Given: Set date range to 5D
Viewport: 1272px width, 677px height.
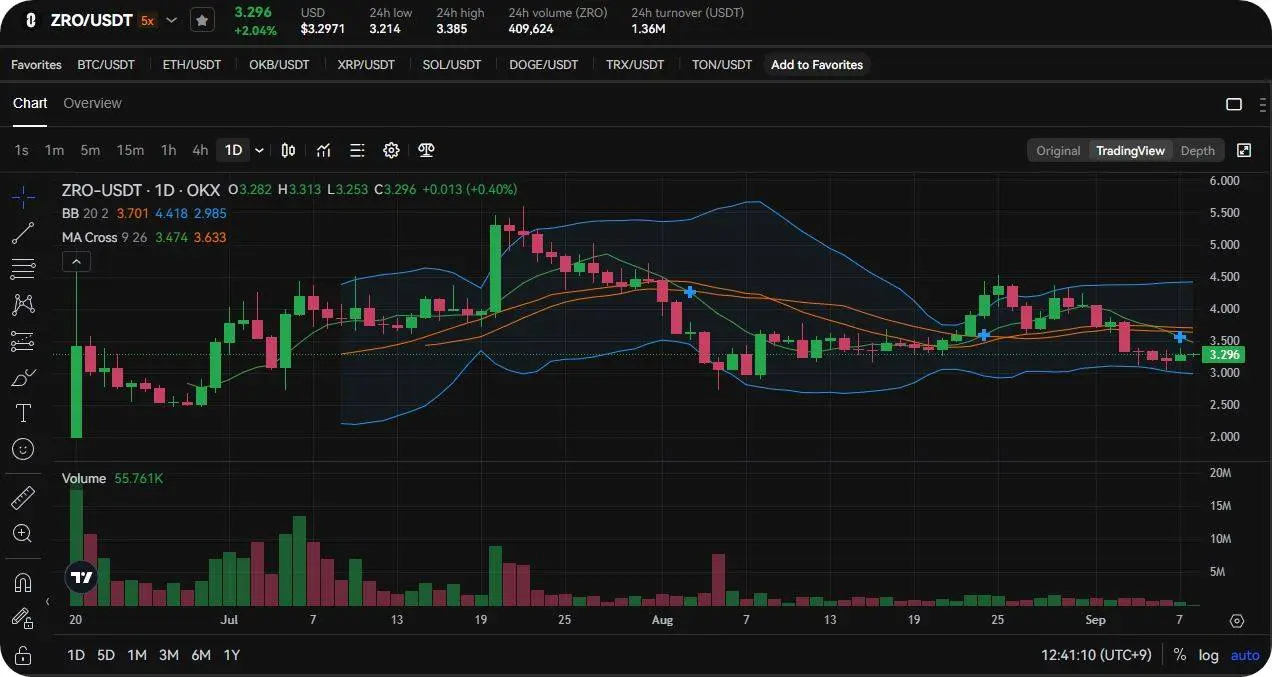Looking at the screenshot, I should coord(106,655).
